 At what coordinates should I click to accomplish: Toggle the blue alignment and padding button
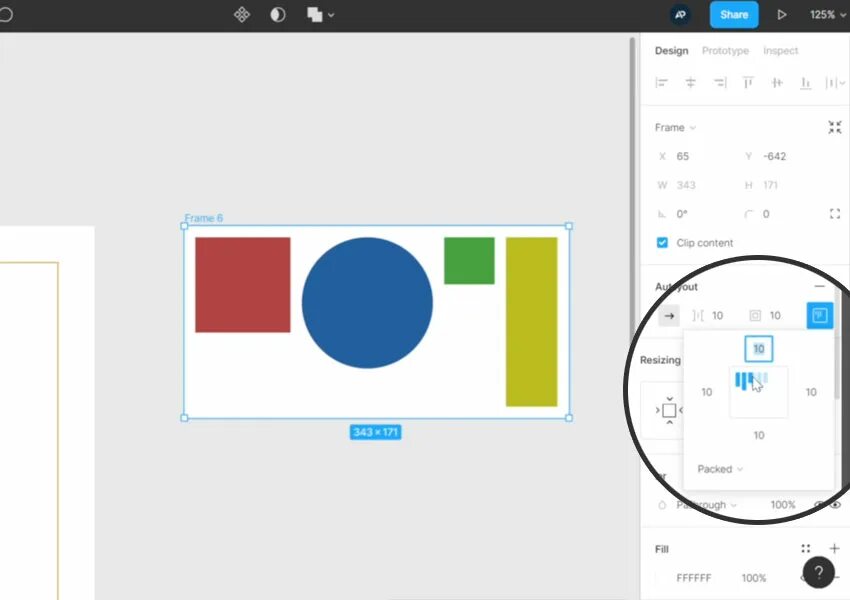tap(820, 315)
